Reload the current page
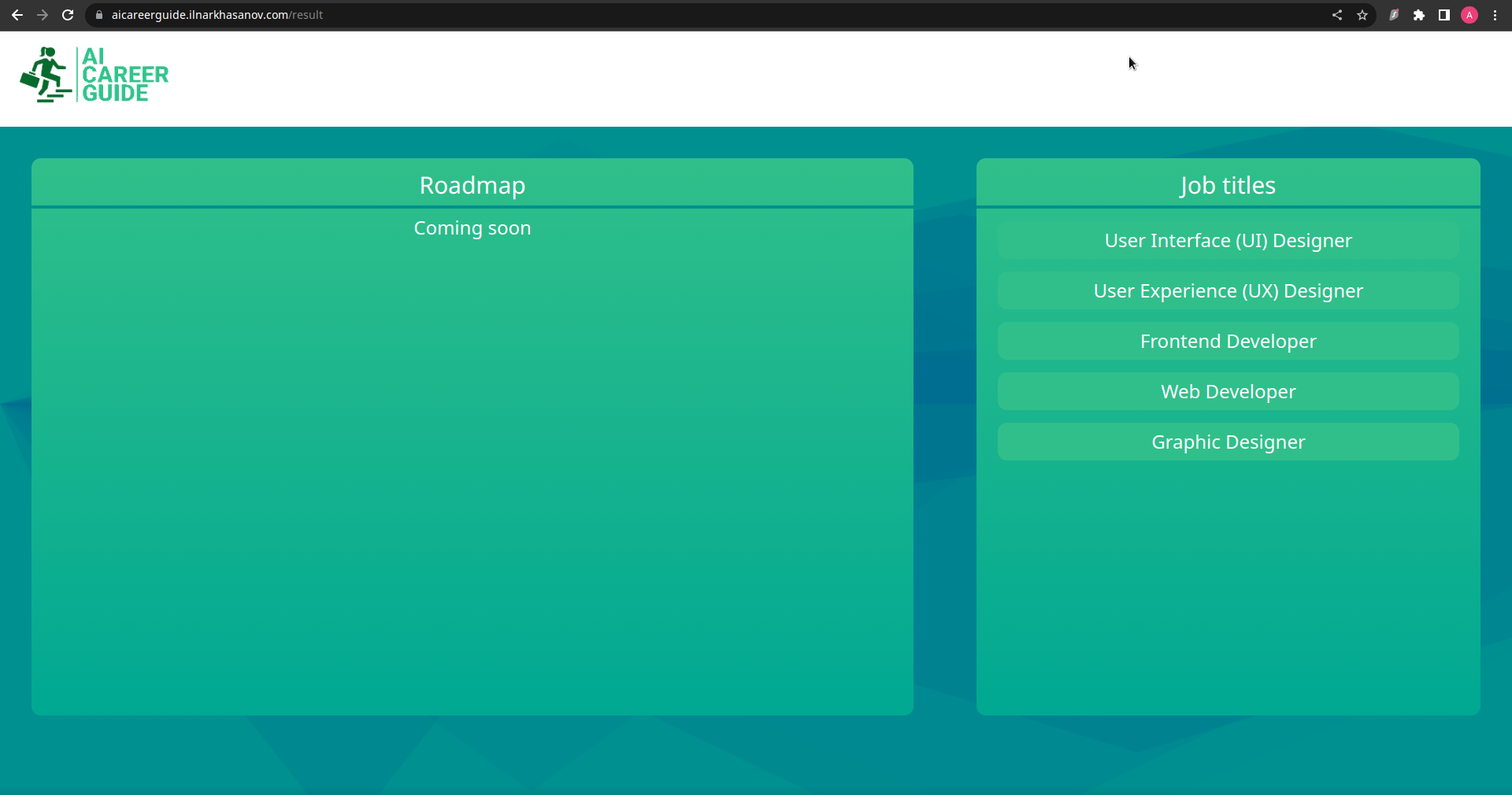The image size is (1512, 795). point(68,15)
